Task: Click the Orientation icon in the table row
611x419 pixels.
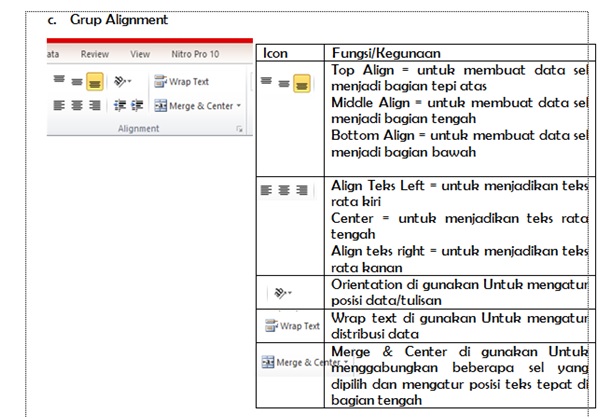Action: coord(282,293)
